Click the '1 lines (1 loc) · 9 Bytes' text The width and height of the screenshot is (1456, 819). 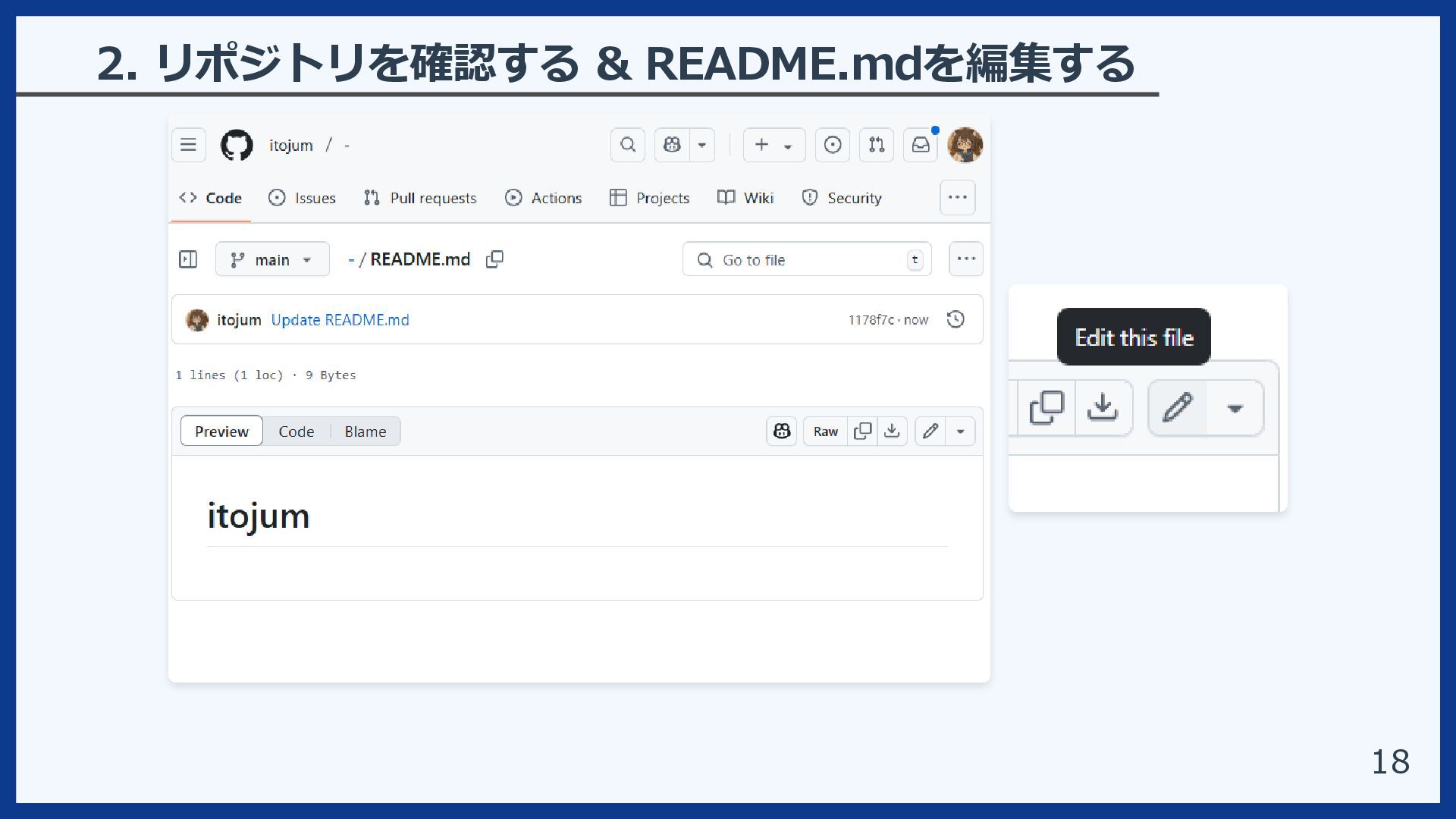coord(265,375)
